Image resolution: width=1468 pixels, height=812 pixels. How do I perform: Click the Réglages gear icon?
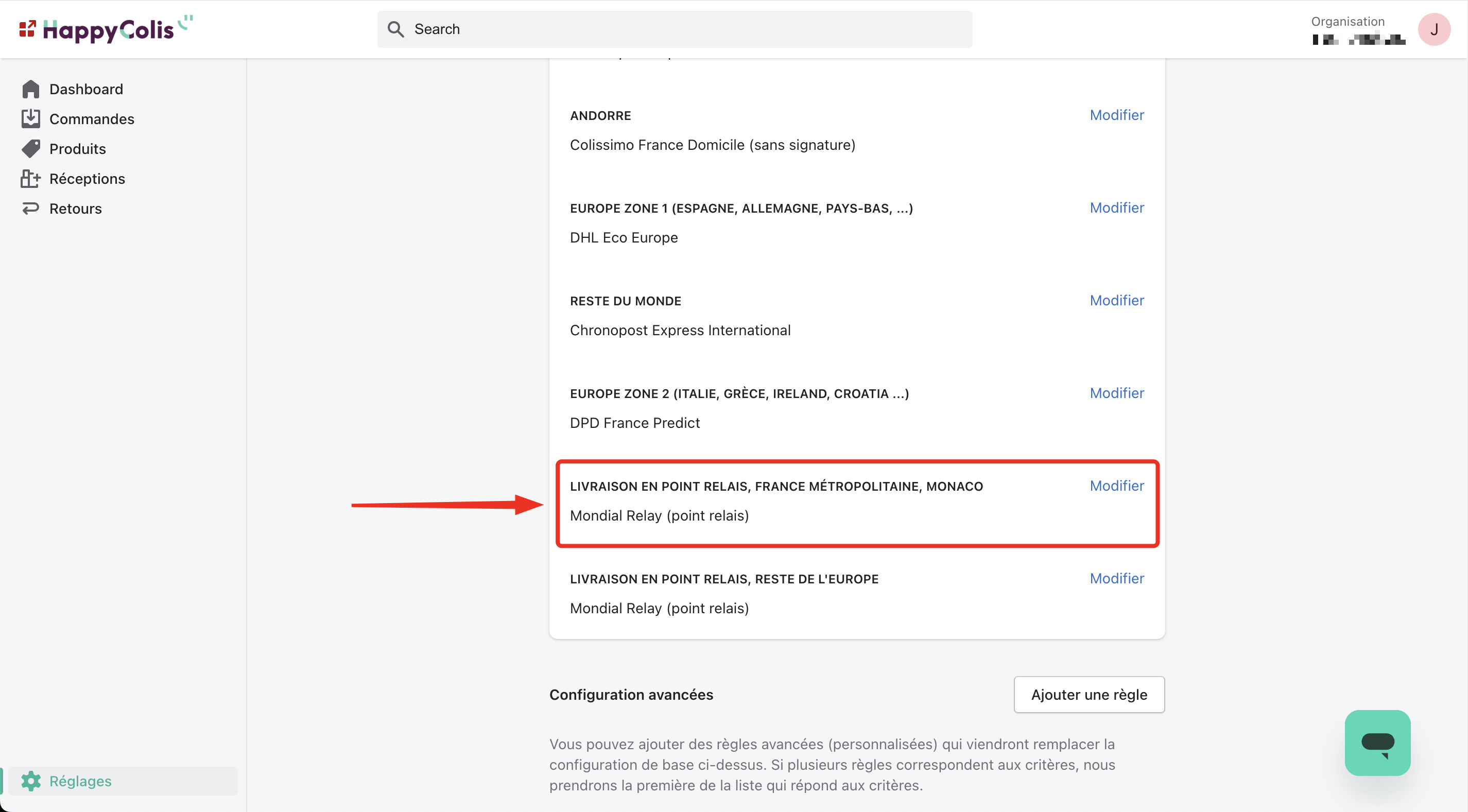point(31,781)
